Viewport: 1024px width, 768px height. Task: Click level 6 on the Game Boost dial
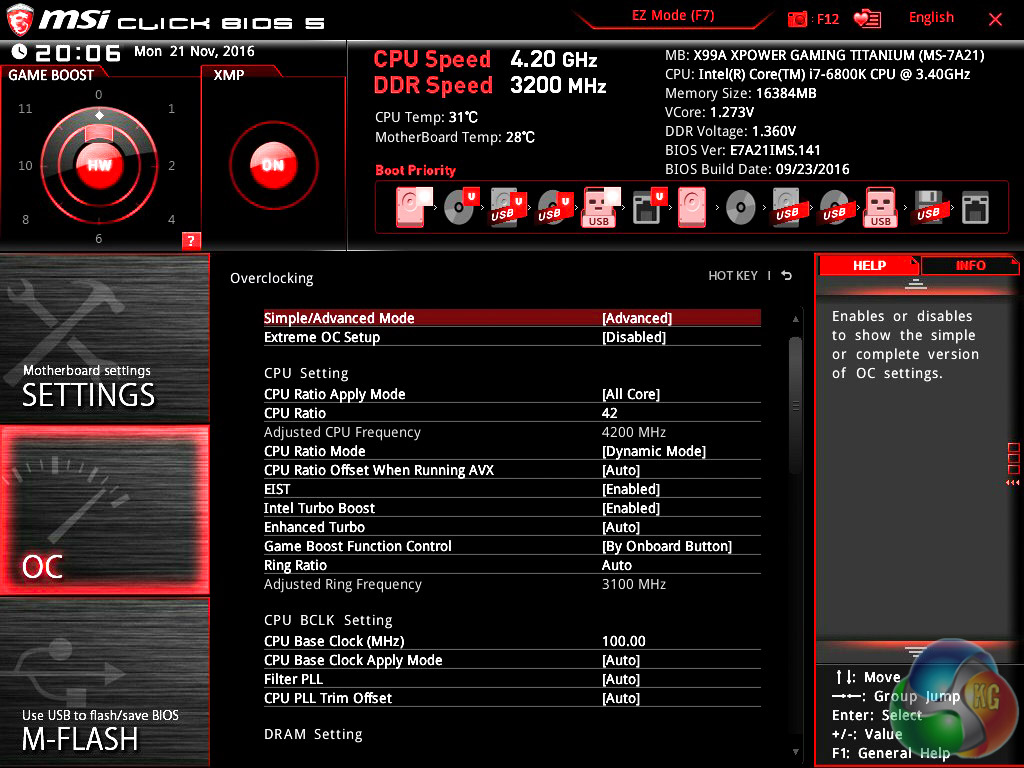pos(99,238)
